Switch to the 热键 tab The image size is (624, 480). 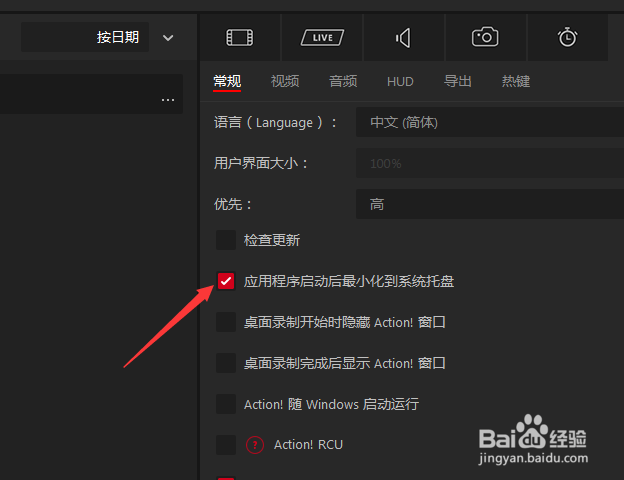click(x=516, y=81)
